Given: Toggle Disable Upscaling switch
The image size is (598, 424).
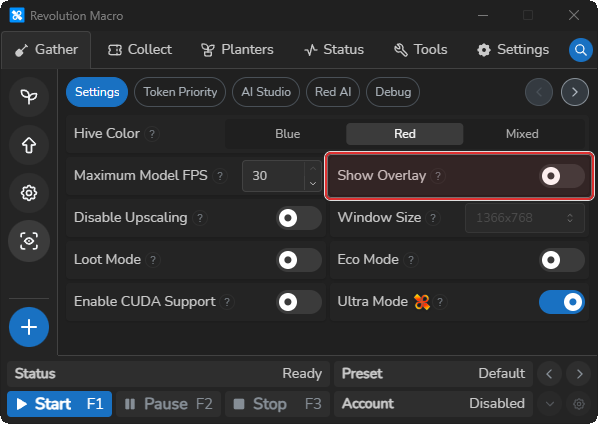Looking at the screenshot, I should [x=299, y=218].
